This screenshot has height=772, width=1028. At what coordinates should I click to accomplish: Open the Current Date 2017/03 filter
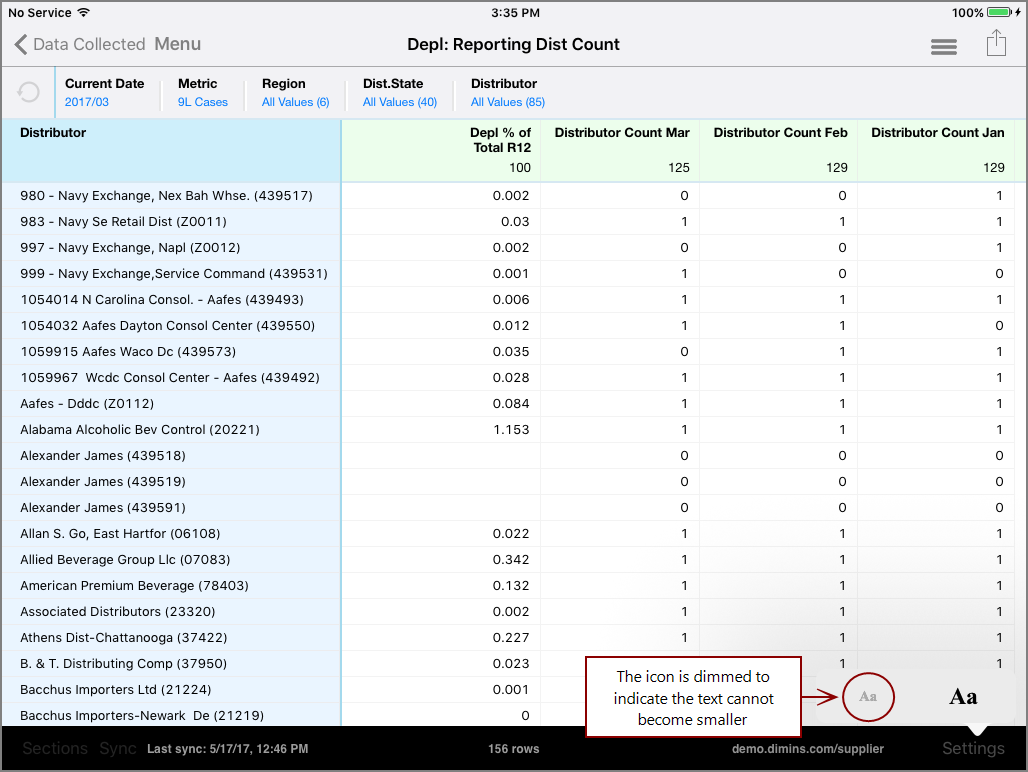pos(104,92)
